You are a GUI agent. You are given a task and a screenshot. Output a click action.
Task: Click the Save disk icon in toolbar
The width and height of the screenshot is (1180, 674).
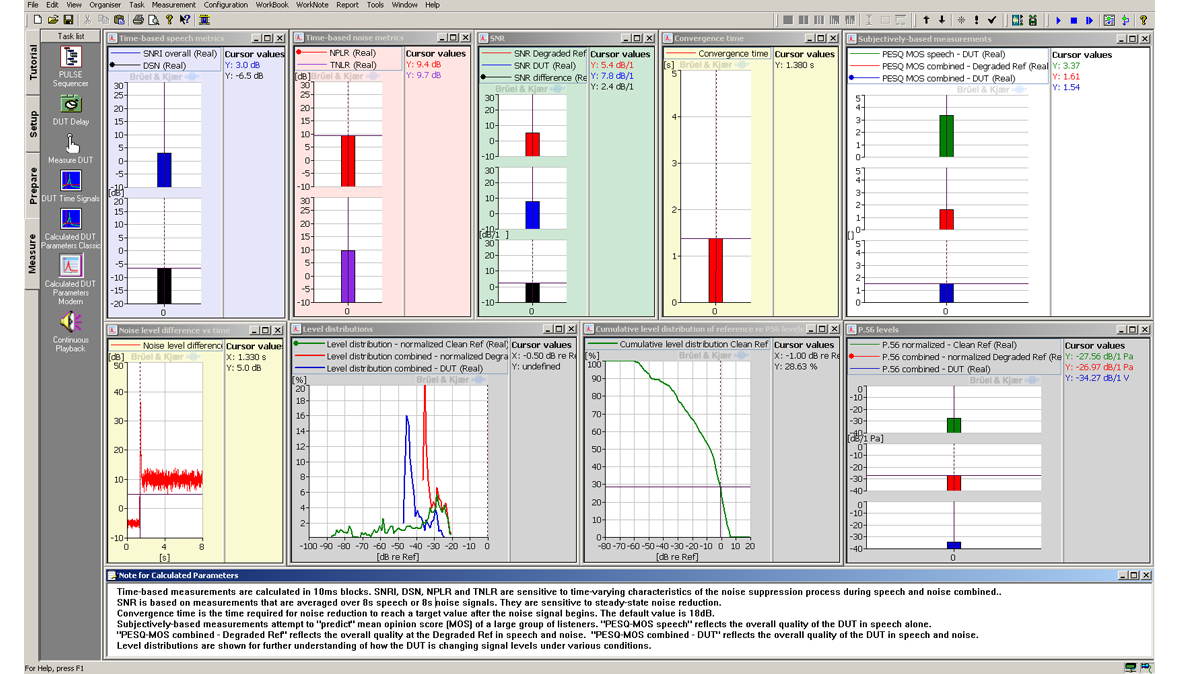click(68, 20)
